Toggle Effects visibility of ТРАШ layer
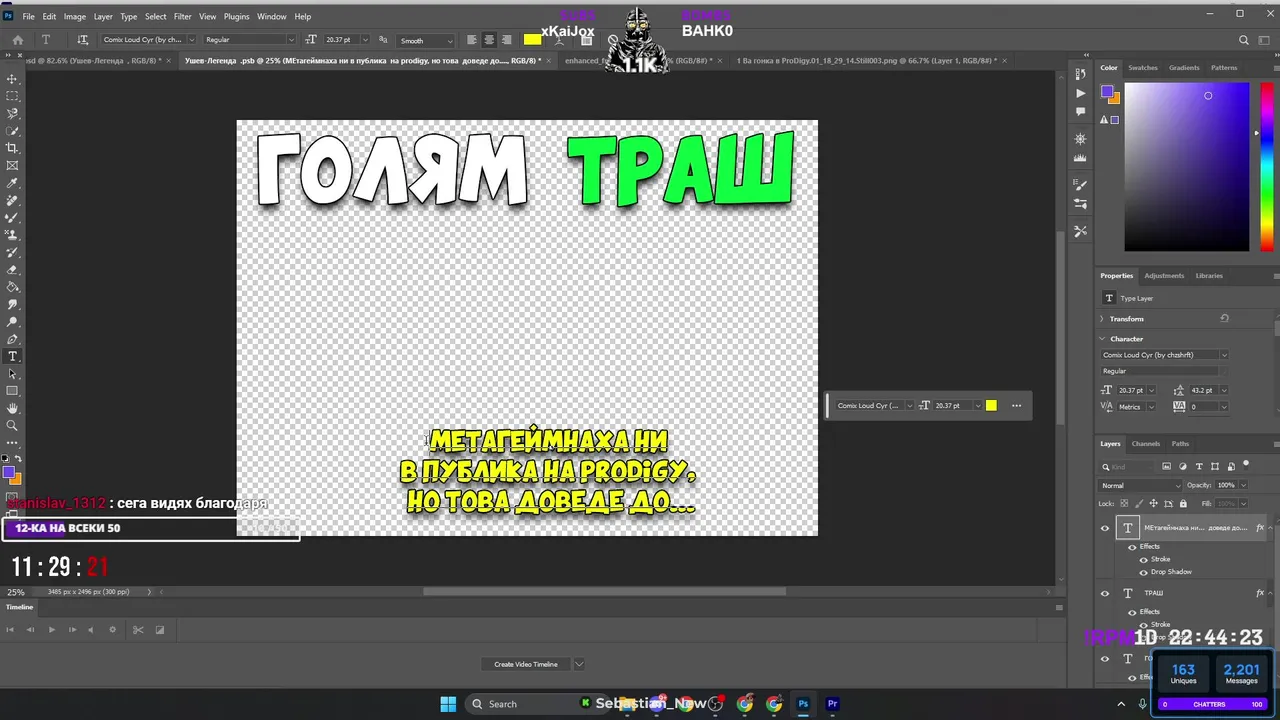1280x720 pixels. coord(1132,612)
